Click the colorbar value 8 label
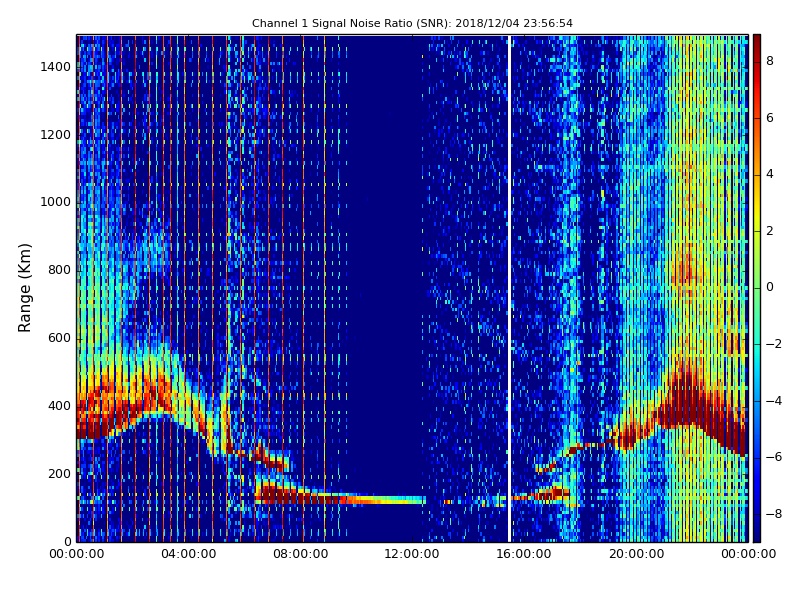 pos(770,61)
